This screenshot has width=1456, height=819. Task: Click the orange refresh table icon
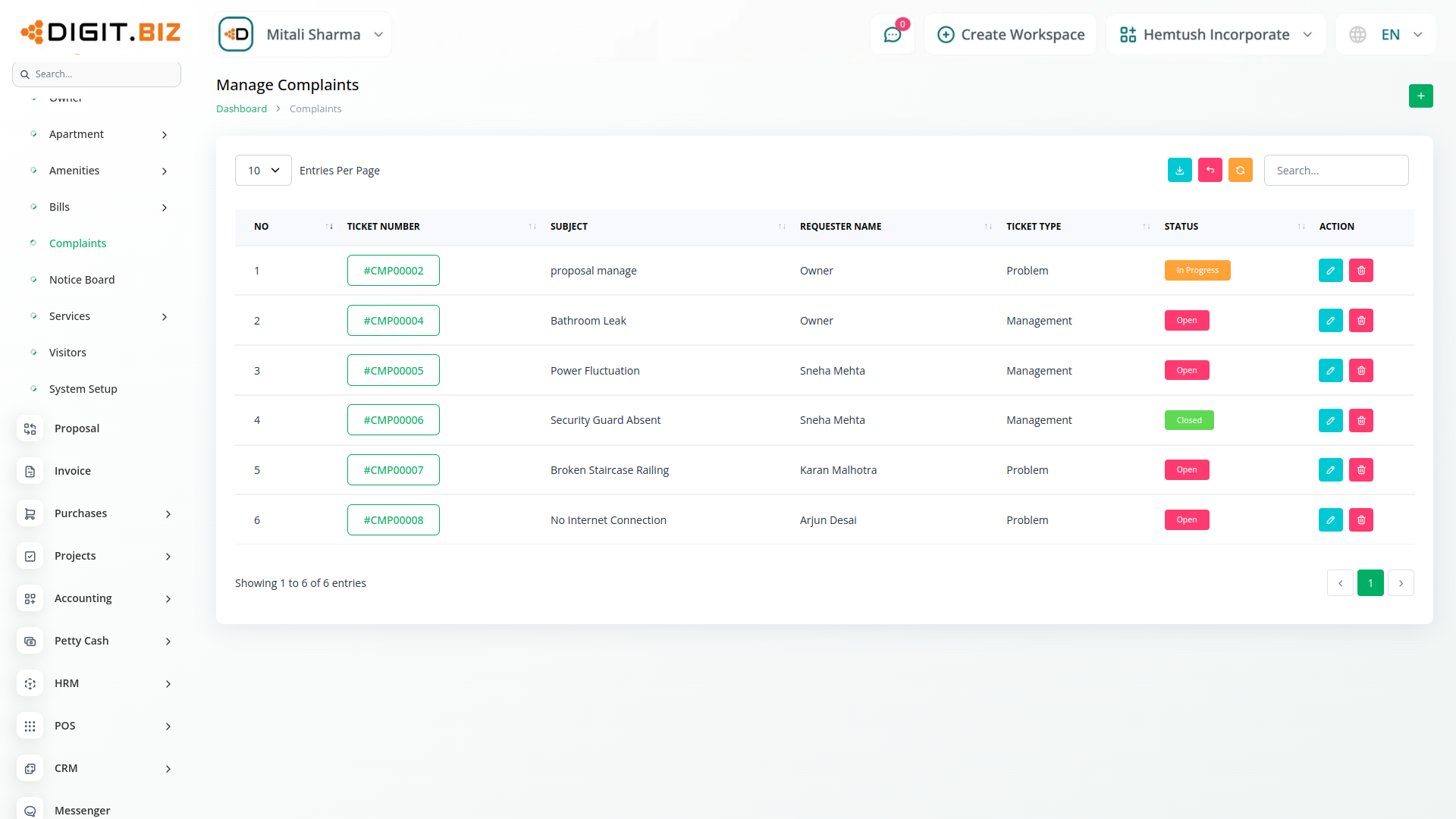[x=1240, y=171]
